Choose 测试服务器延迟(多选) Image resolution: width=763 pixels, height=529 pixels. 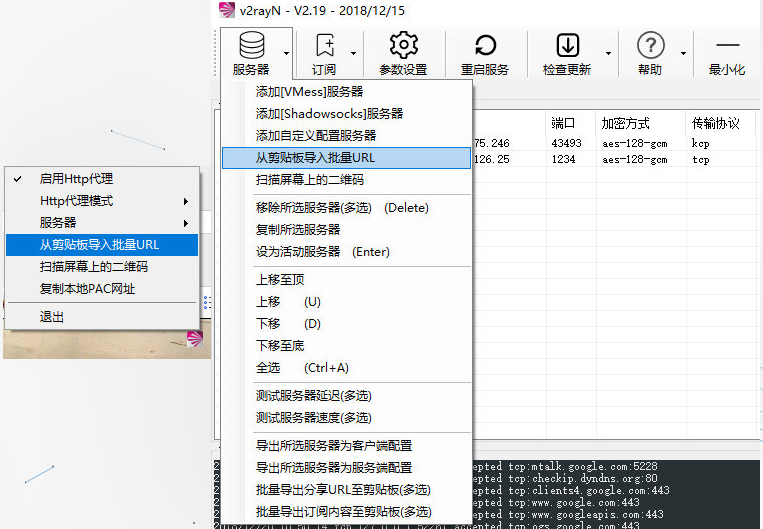[x=346, y=396]
